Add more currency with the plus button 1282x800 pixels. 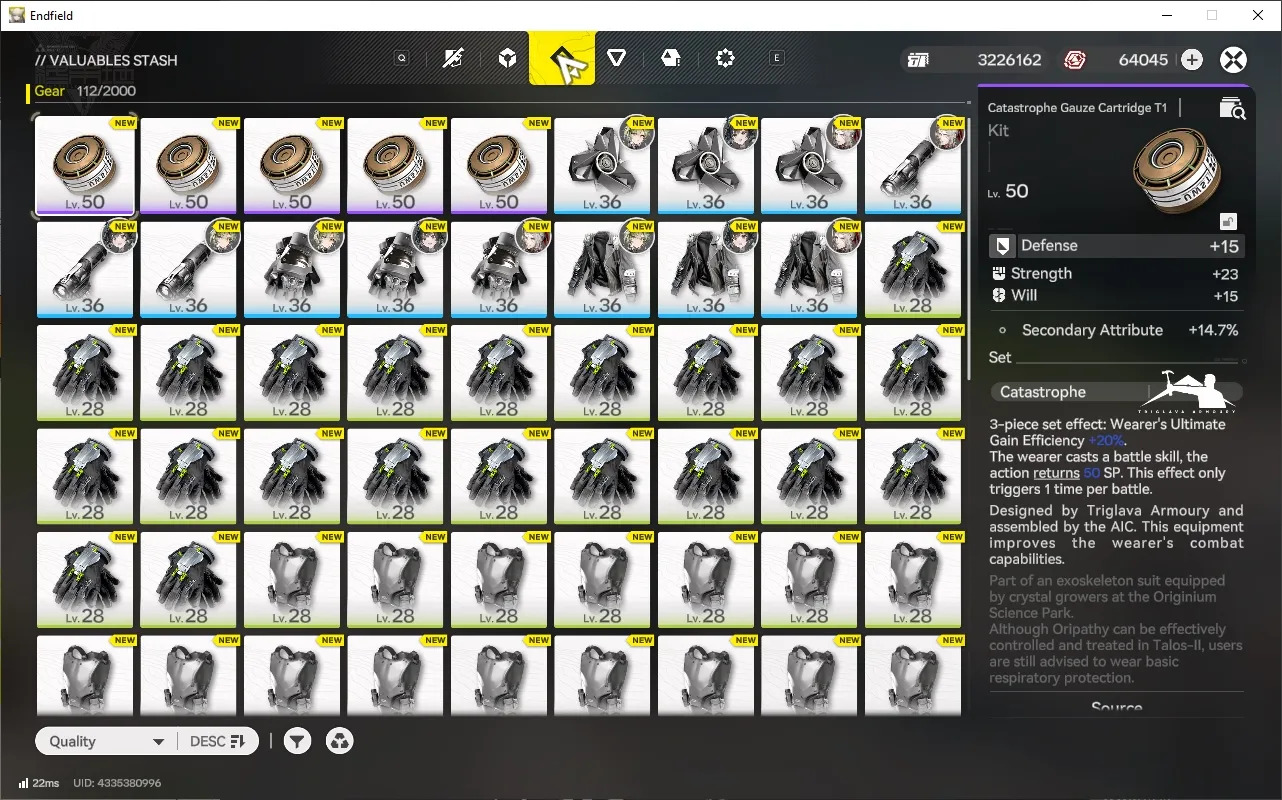[x=1192, y=60]
